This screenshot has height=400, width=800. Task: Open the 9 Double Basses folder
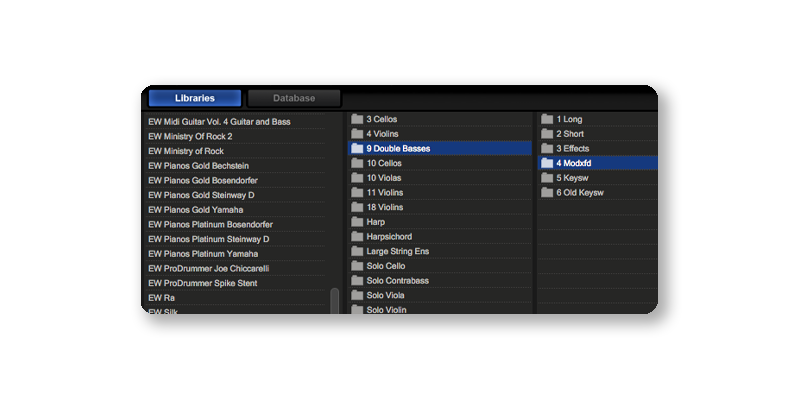[x=399, y=148]
